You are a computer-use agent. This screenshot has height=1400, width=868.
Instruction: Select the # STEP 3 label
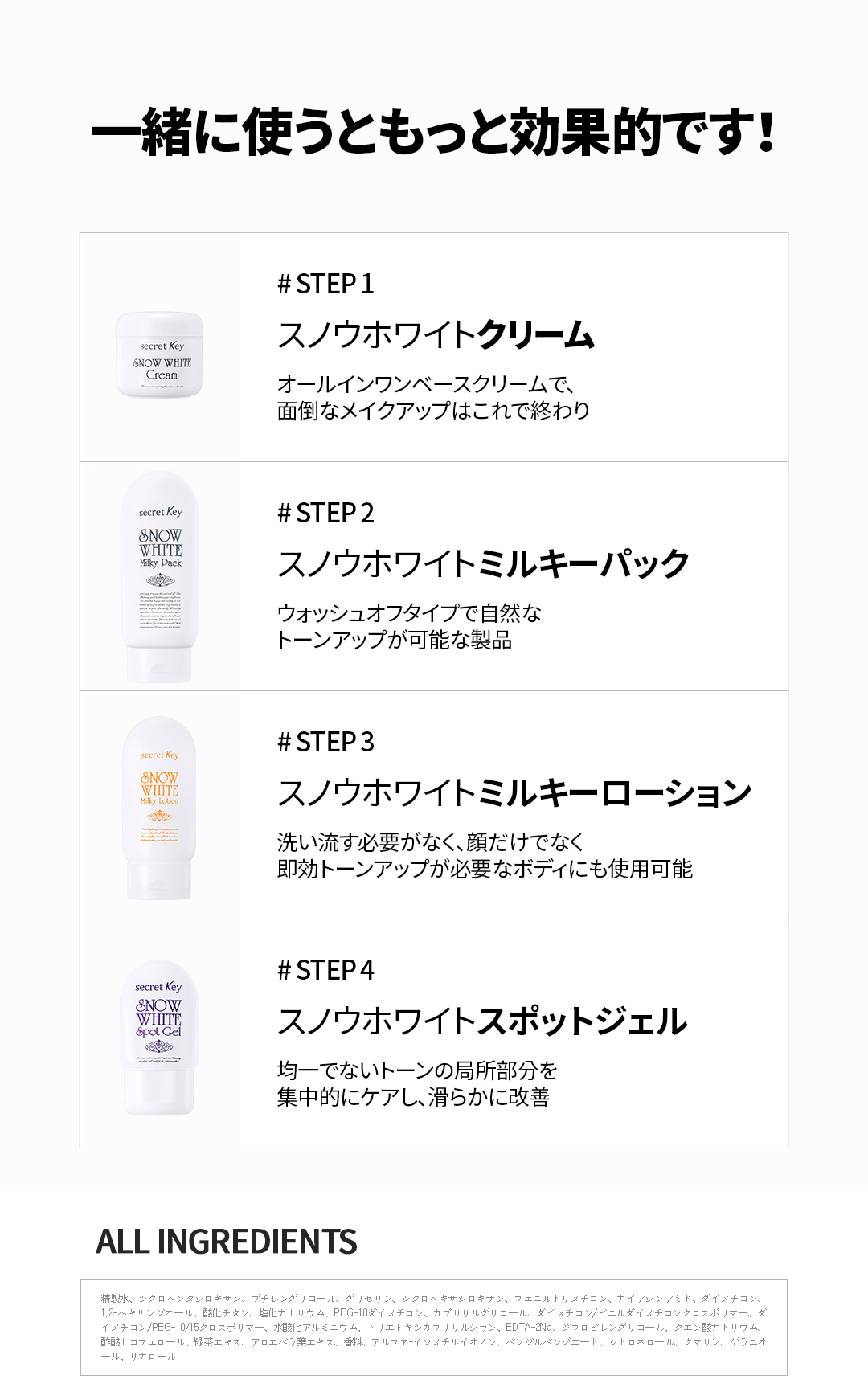click(325, 742)
